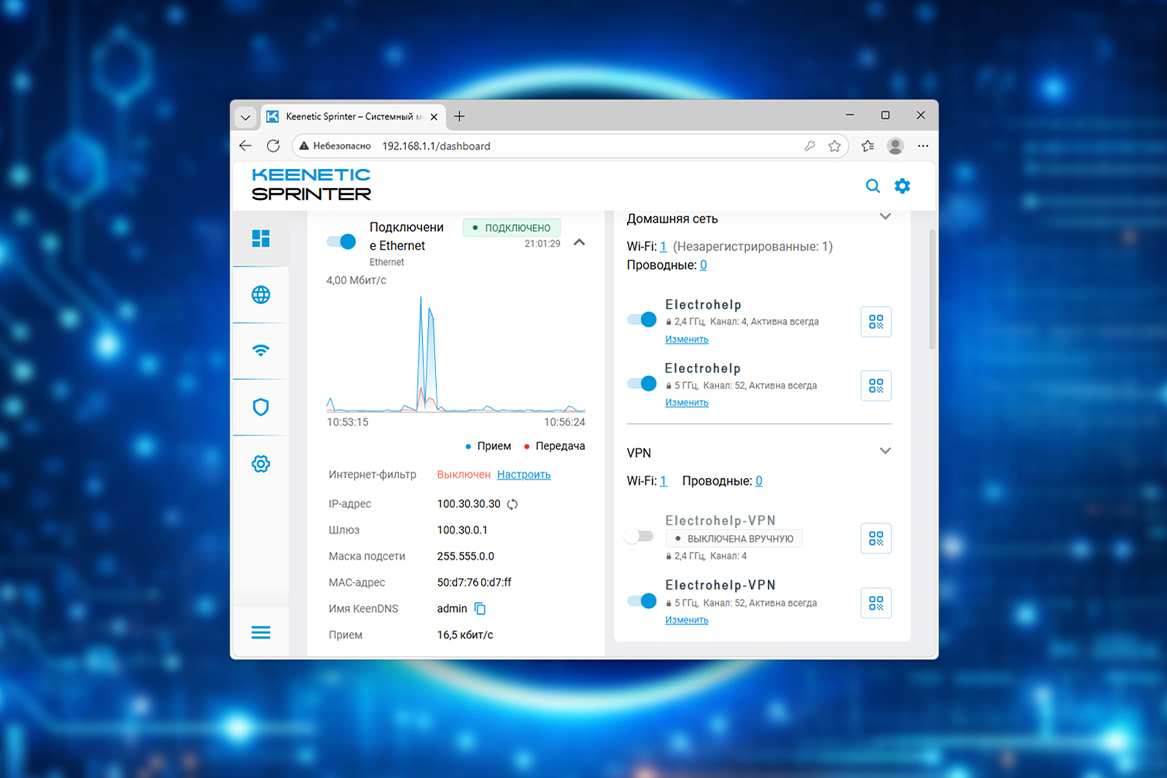The height and width of the screenshot is (778, 1167).
Task: Open the Internet globe section in sidebar
Action: tap(261, 295)
